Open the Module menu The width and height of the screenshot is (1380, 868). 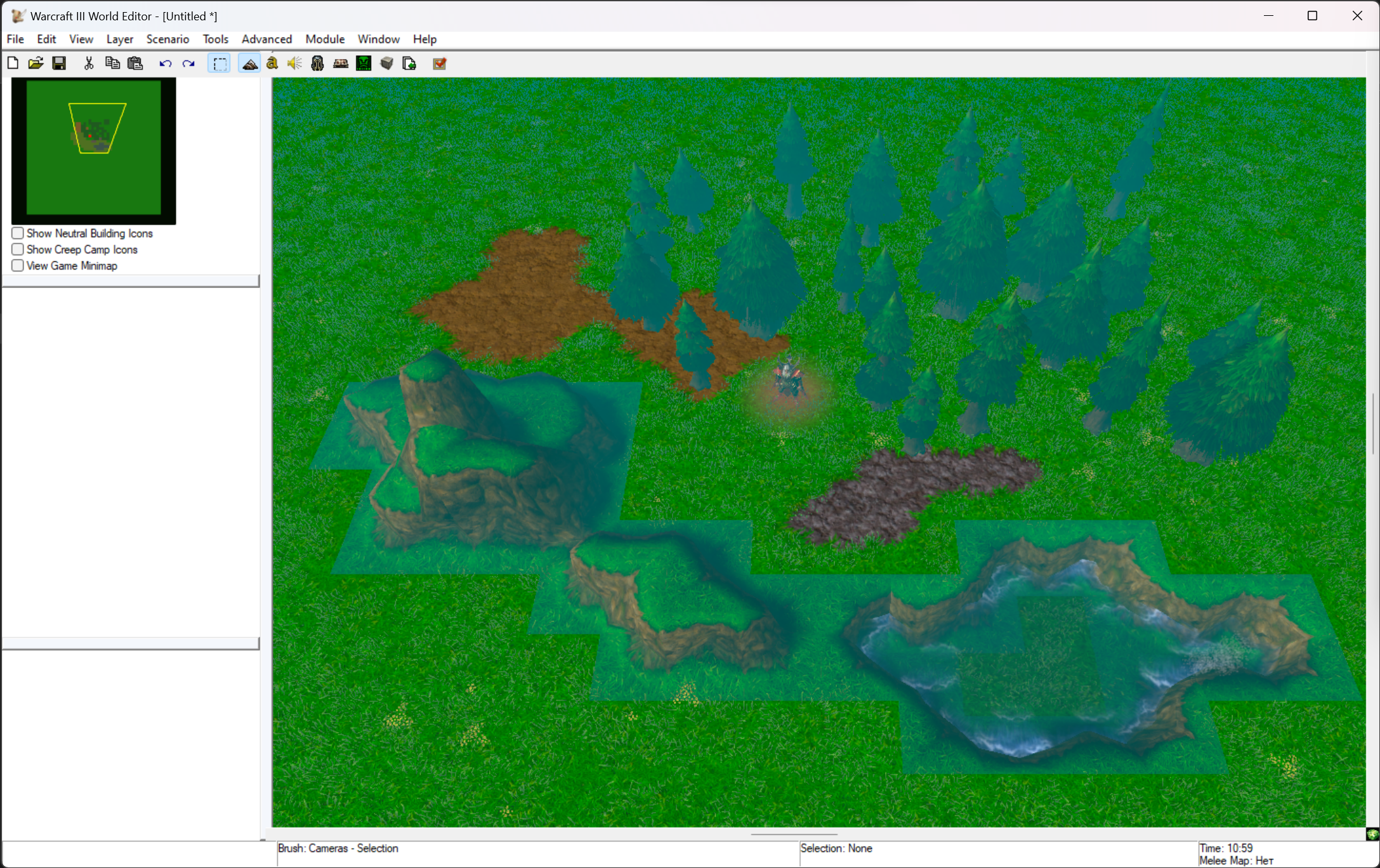coord(325,39)
